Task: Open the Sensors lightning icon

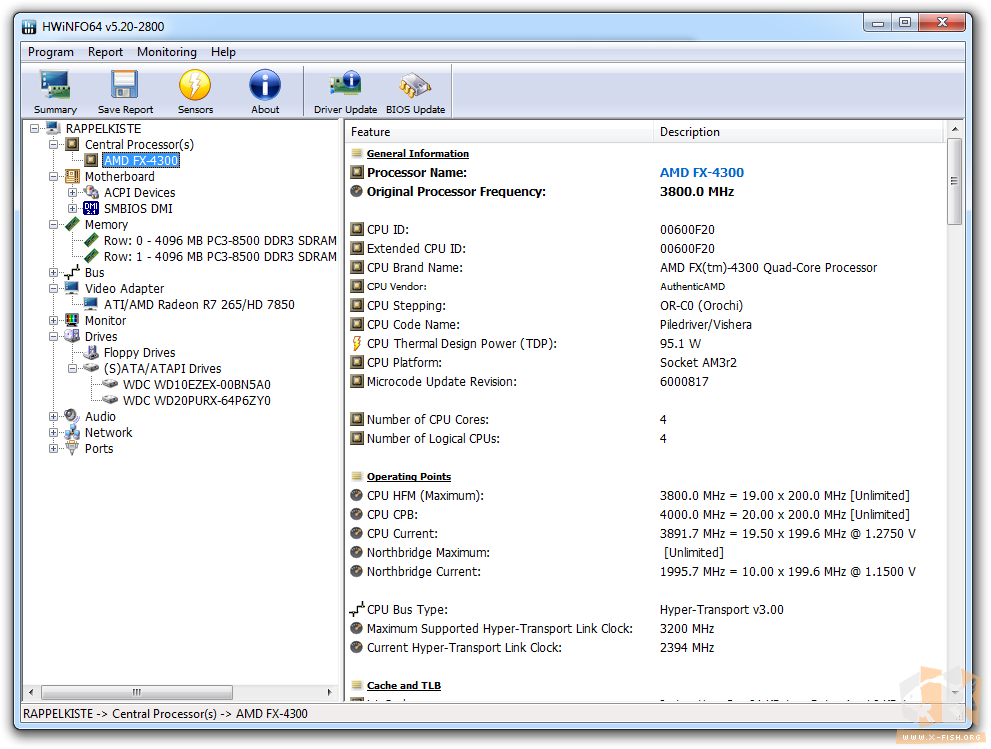Action: [x=195, y=85]
